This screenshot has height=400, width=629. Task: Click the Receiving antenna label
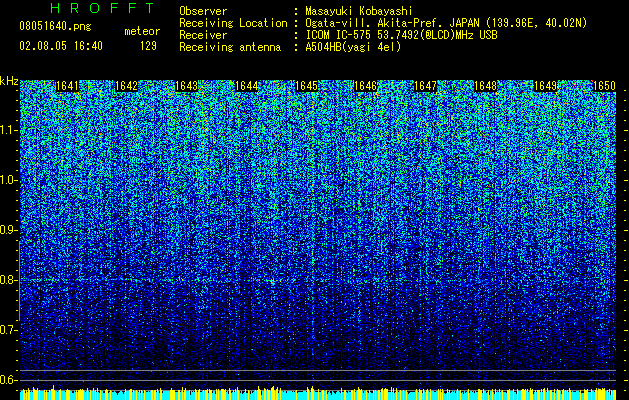point(230,47)
